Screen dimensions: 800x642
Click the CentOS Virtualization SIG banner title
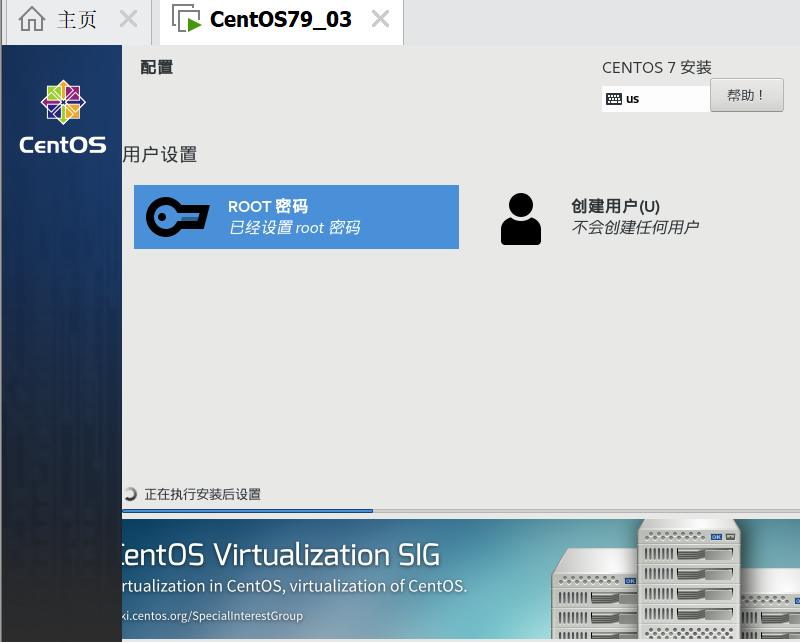281,555
